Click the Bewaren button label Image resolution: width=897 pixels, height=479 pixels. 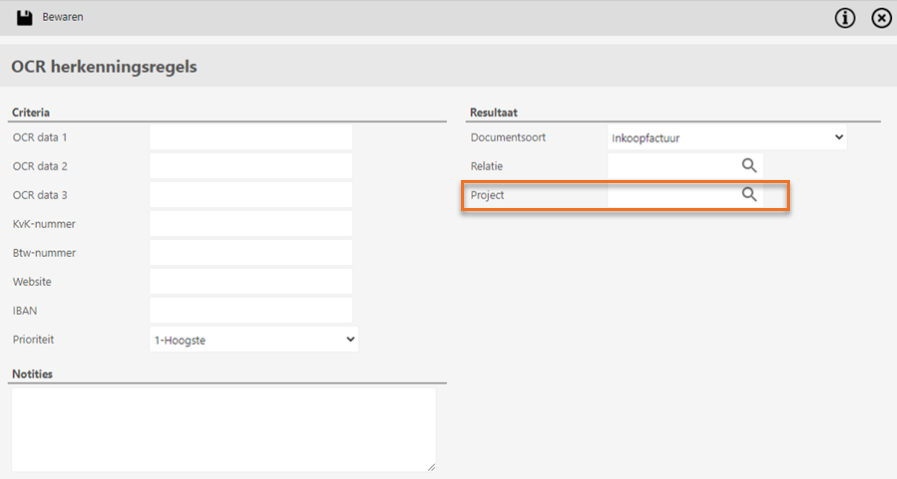[x=63, y=17]
